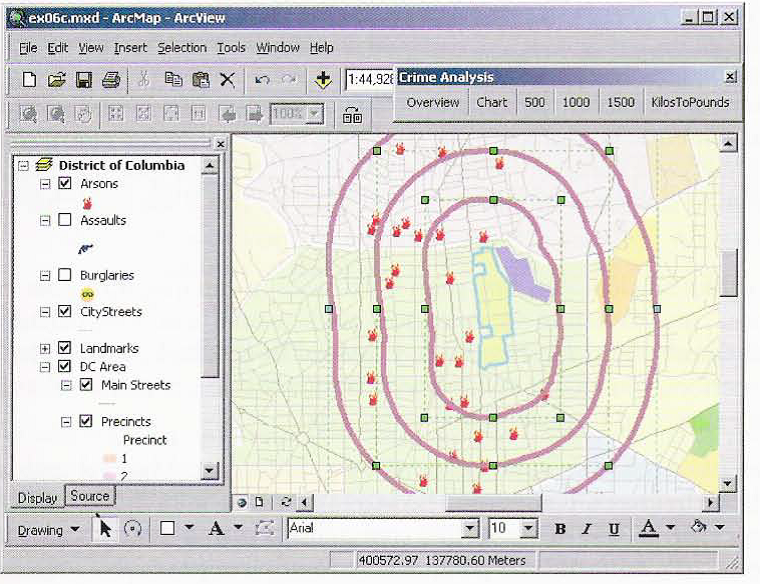Open the View menu
Screen dimensions: 760x584
(x=91, y=47)
